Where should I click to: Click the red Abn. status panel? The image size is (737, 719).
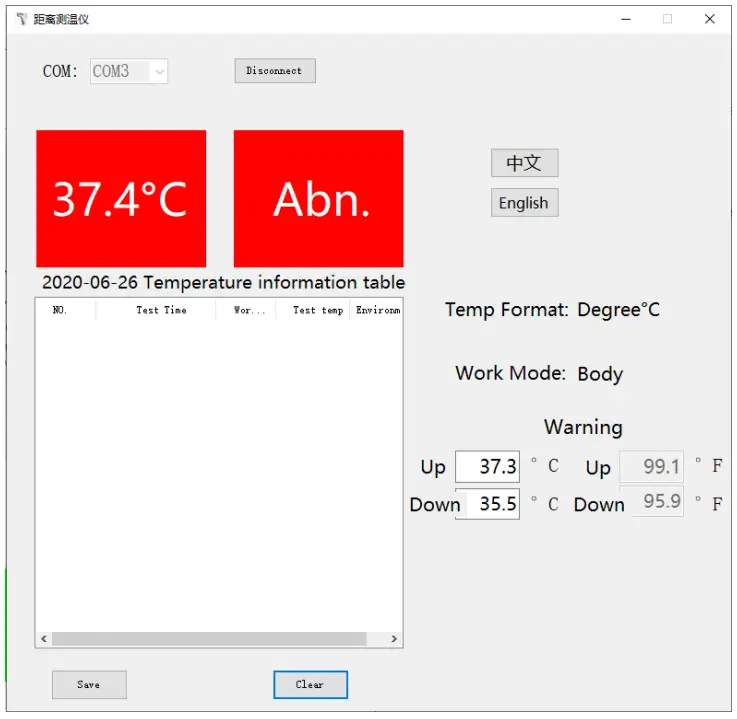319,199
